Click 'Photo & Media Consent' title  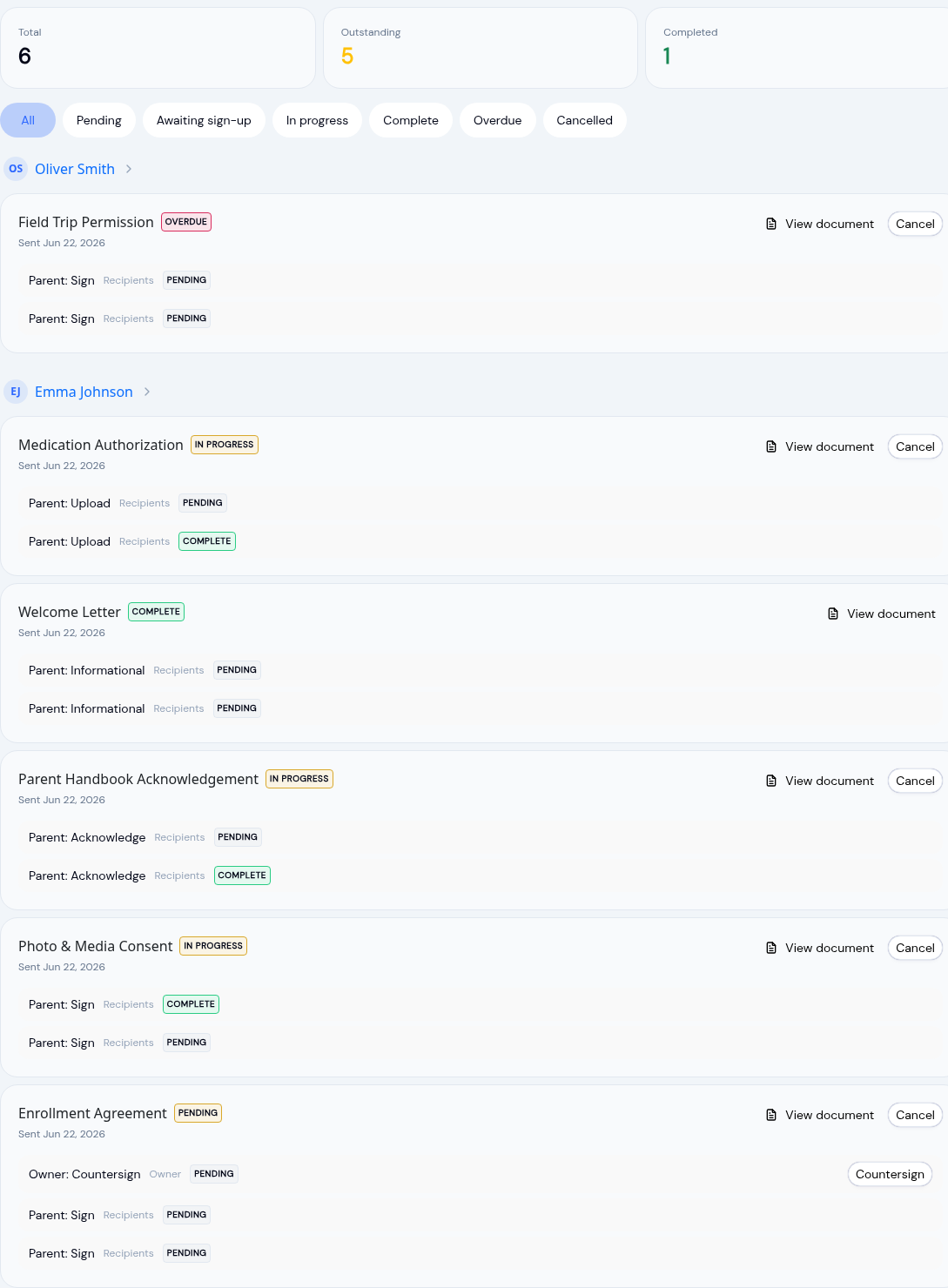96,946
